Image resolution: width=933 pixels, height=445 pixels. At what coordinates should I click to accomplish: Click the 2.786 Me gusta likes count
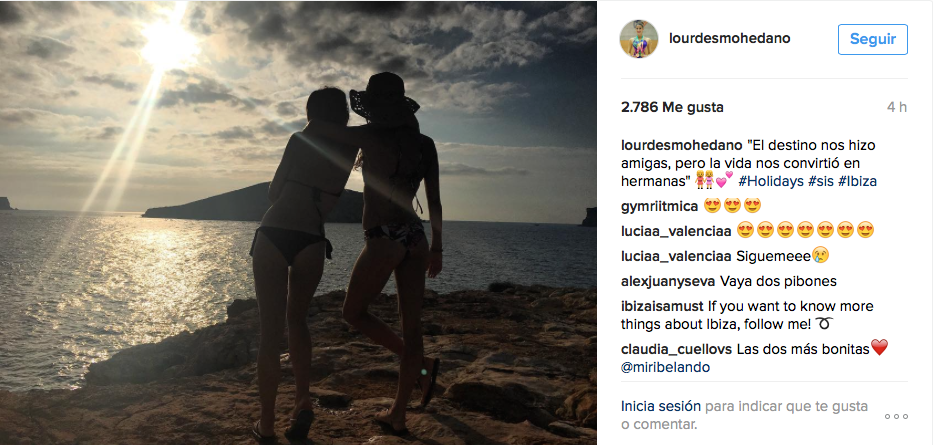coord(672,108)
